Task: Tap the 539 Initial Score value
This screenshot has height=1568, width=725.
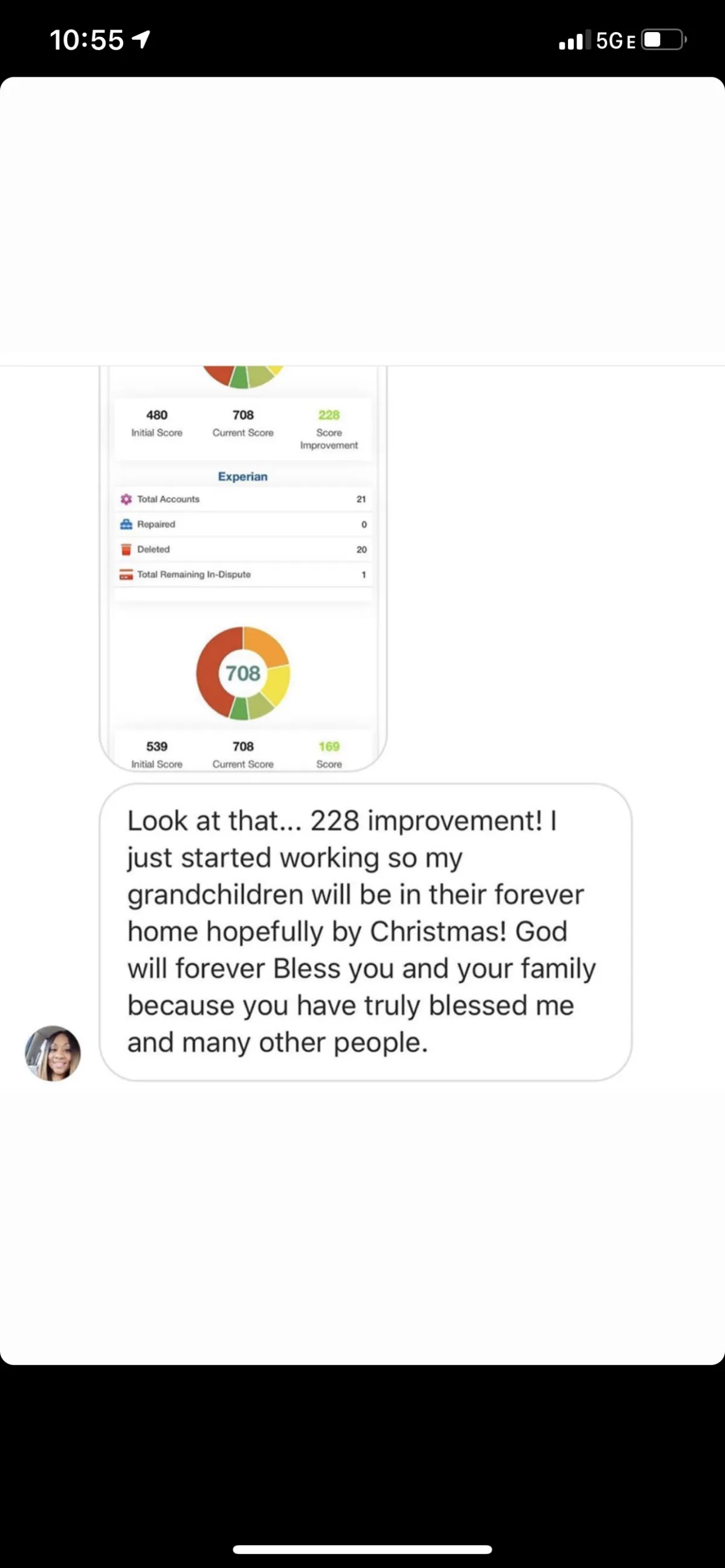Action: (x=156, y=747)
